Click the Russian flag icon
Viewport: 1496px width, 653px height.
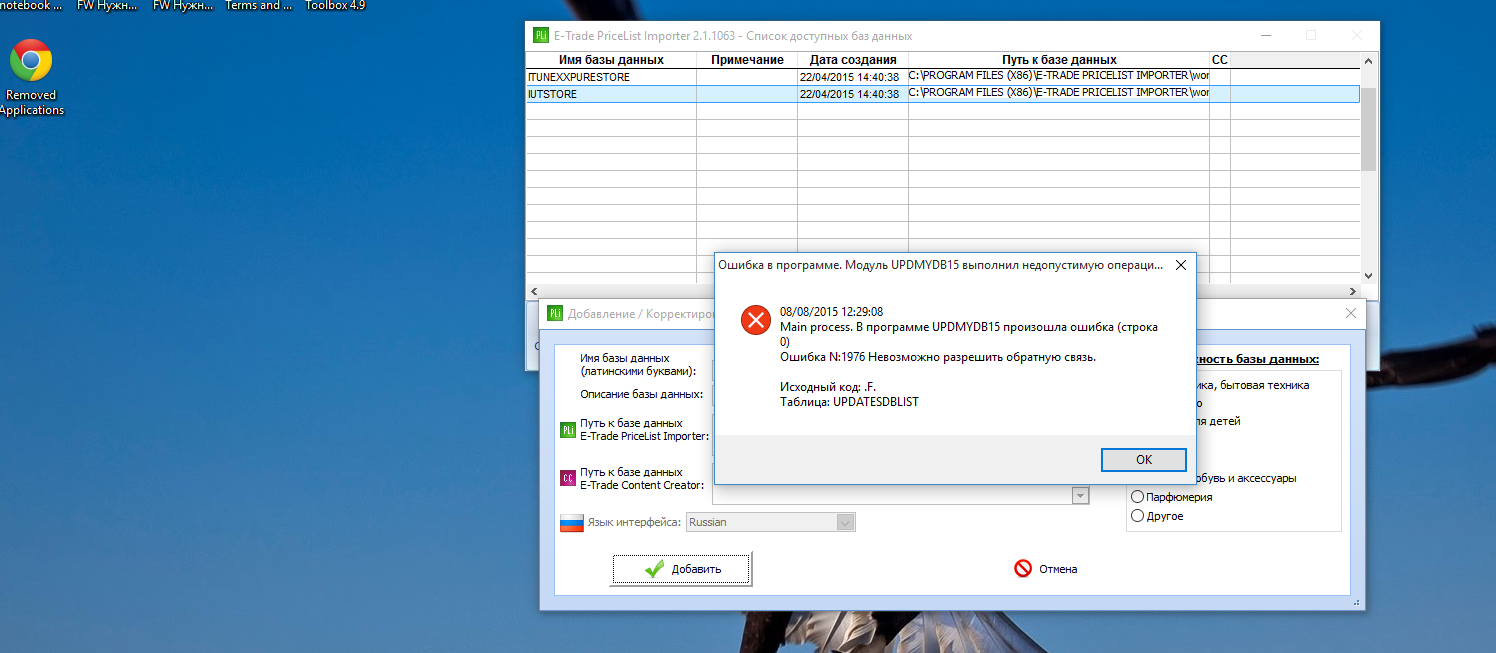point(571,523)
